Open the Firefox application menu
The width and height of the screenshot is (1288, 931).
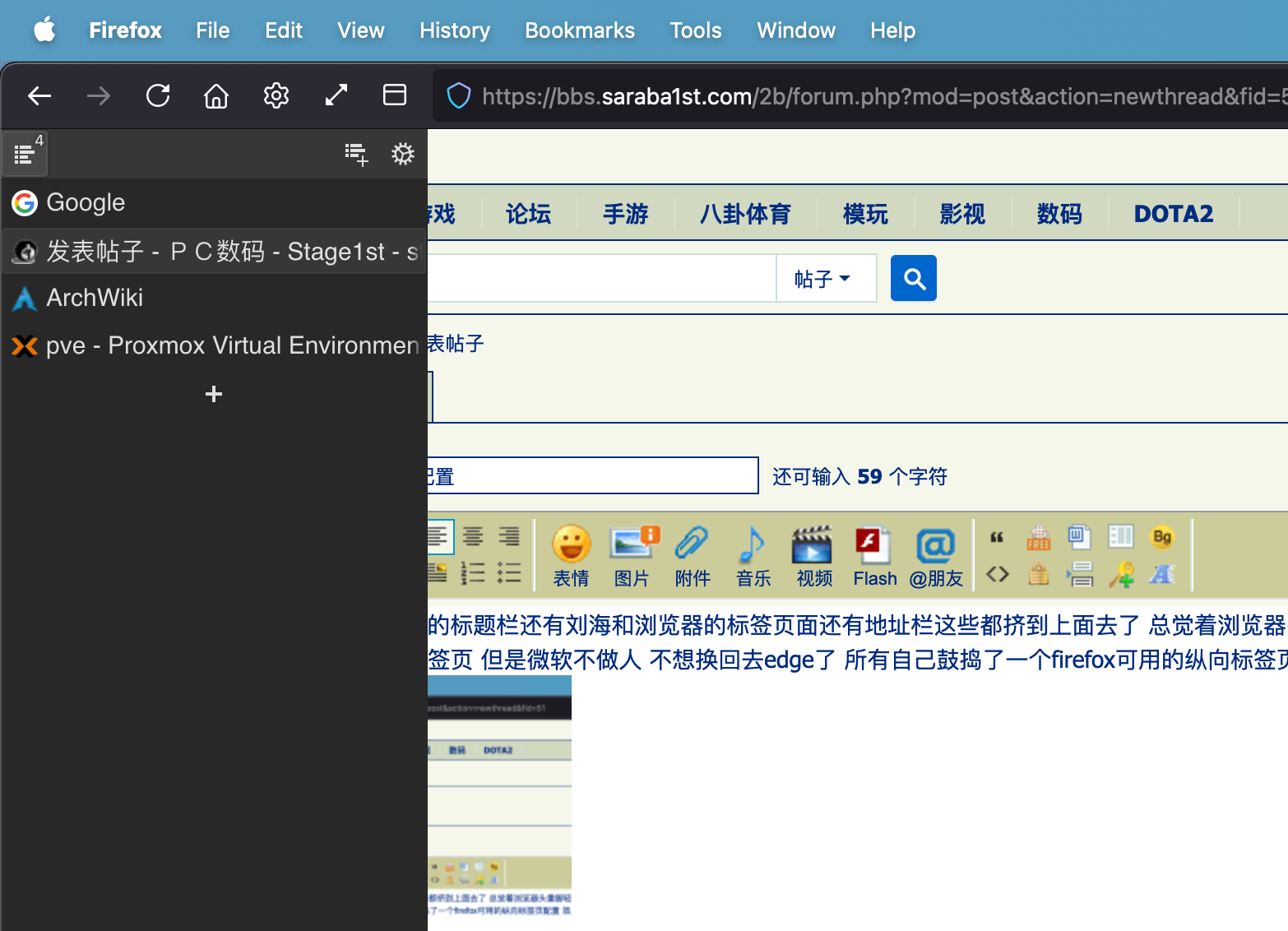[125, 30]
